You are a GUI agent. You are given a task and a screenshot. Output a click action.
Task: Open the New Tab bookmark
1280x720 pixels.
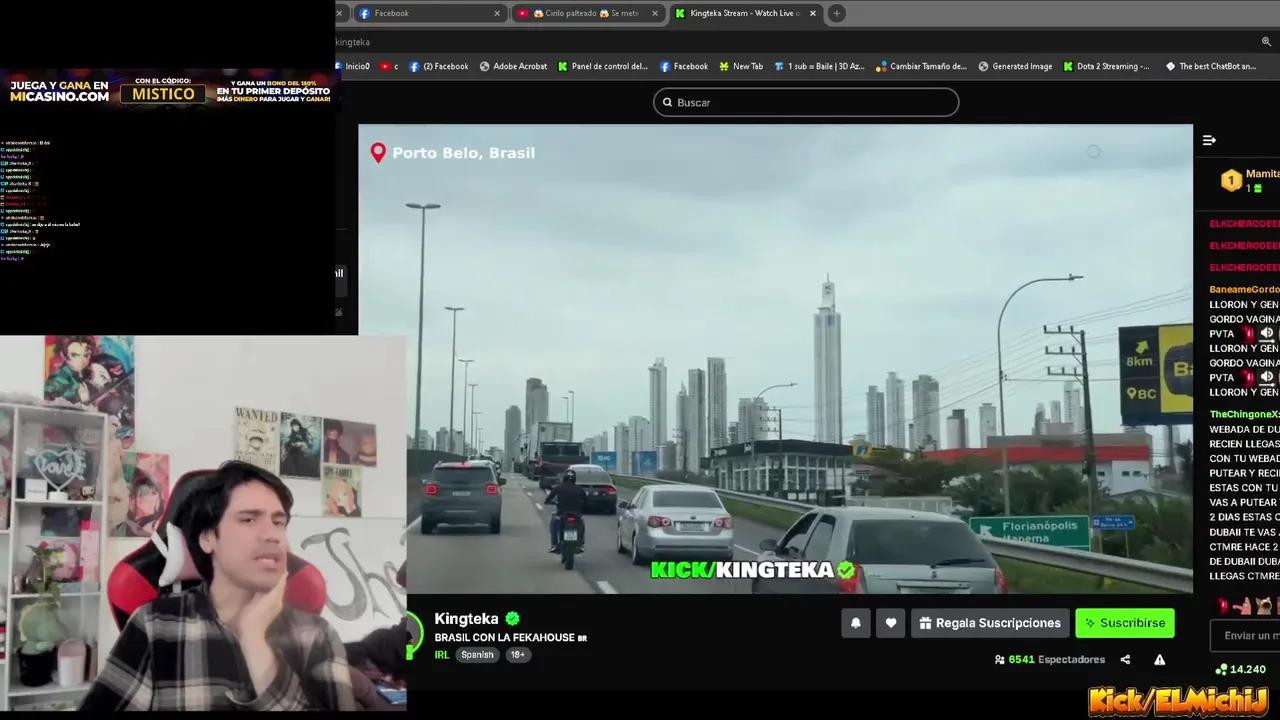[x=739, y=66]
